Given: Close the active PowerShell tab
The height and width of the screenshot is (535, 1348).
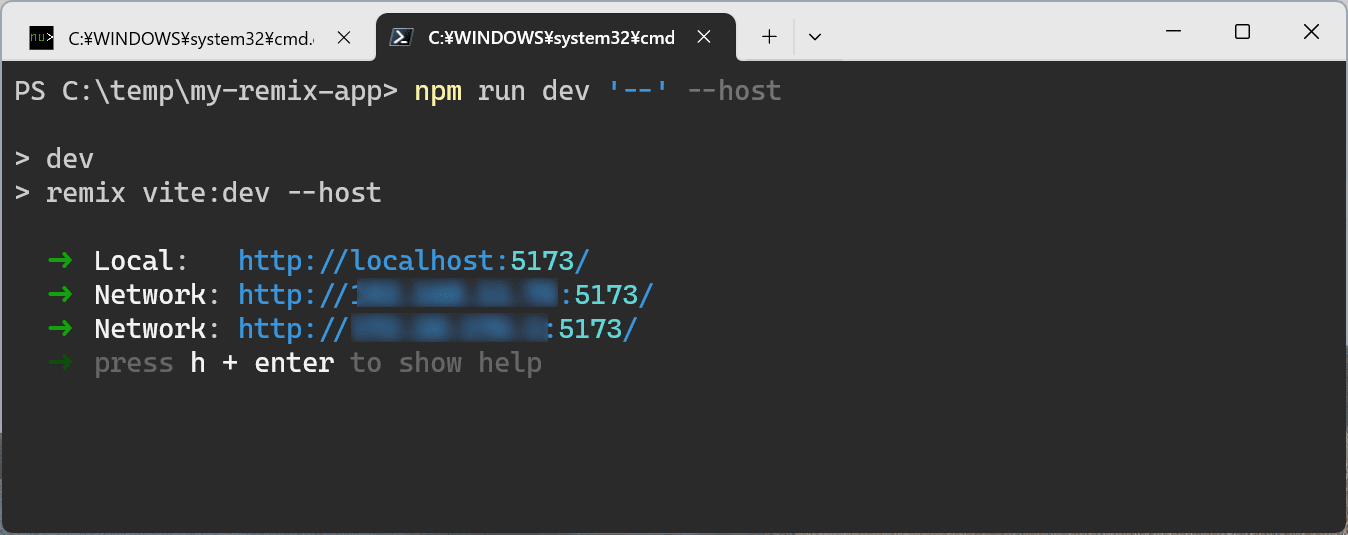Looking at the screenshot, I should tap(704, 37).
